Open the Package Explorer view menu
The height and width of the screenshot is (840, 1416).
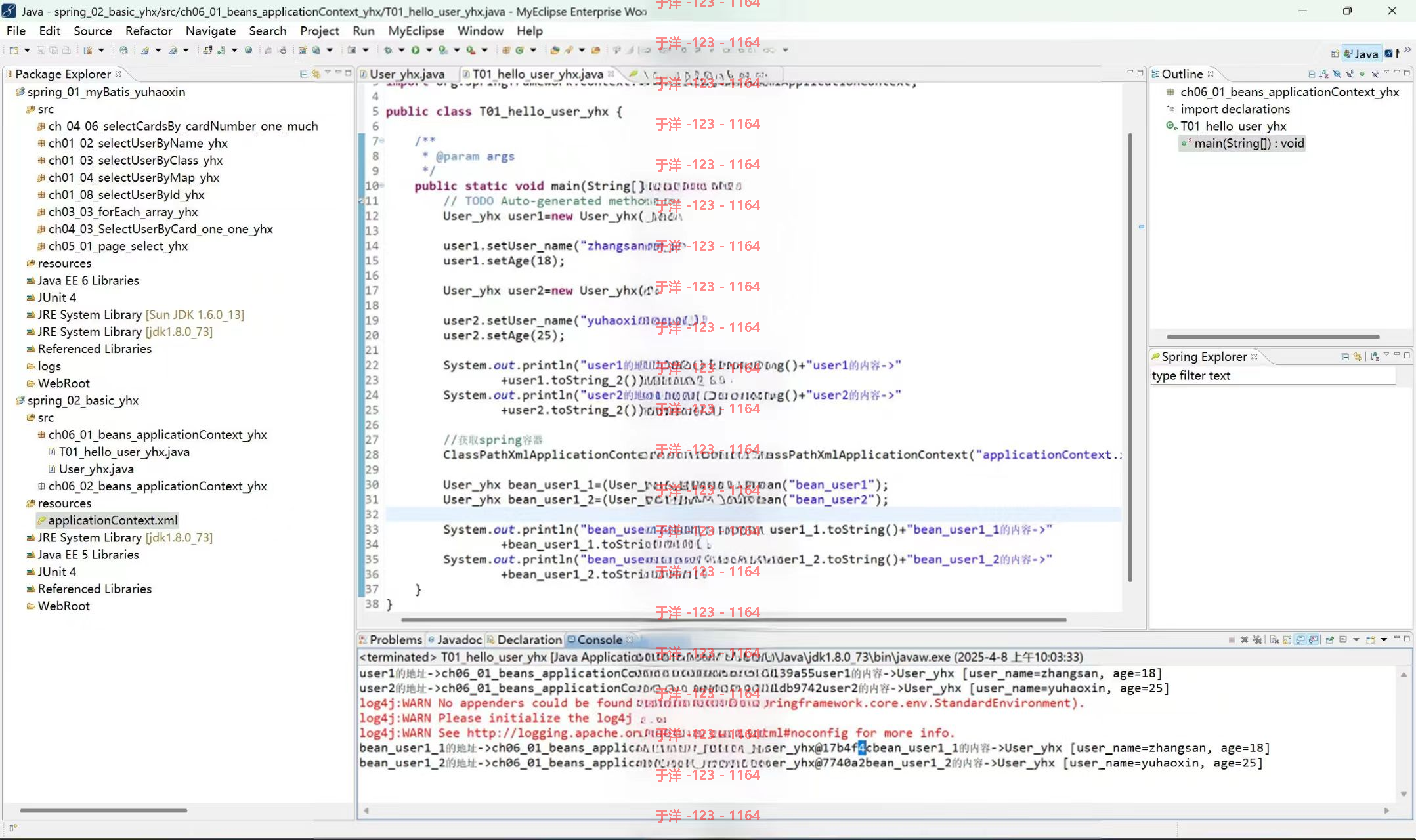click(328, 72)
